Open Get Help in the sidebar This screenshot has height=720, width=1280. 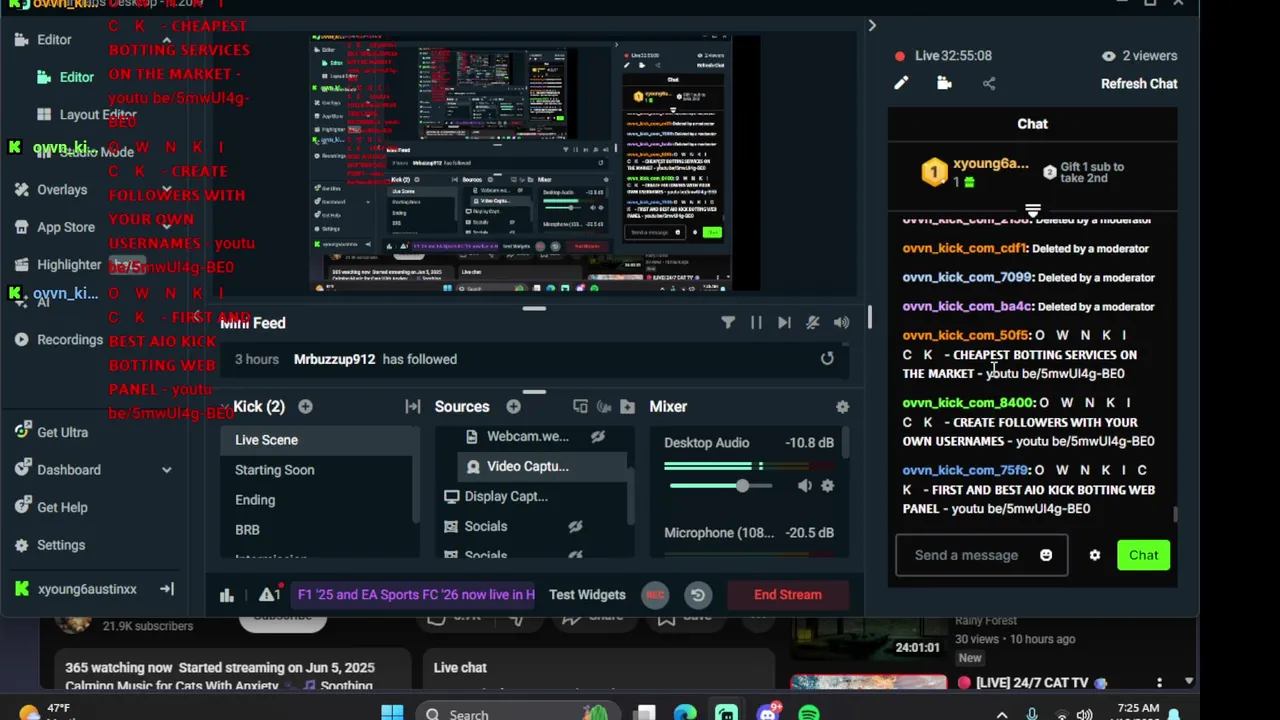62,507
